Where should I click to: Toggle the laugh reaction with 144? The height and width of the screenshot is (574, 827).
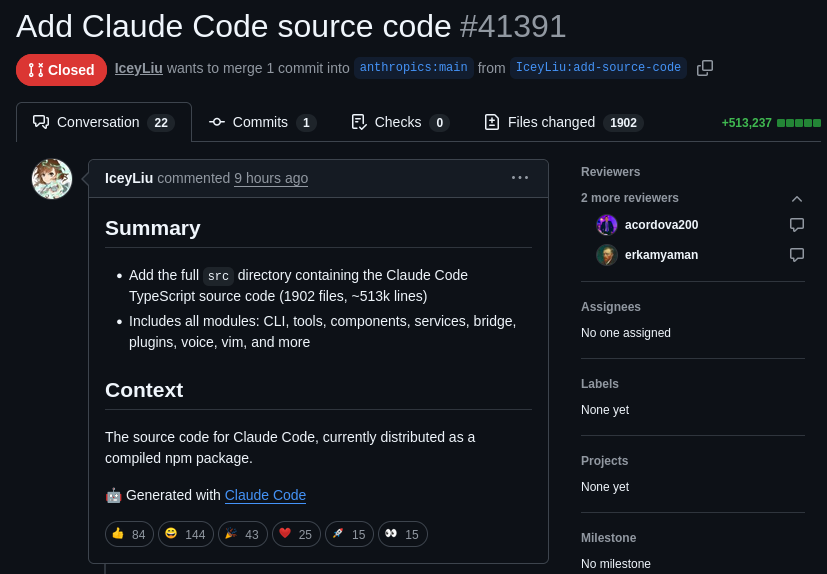[186, 534]
